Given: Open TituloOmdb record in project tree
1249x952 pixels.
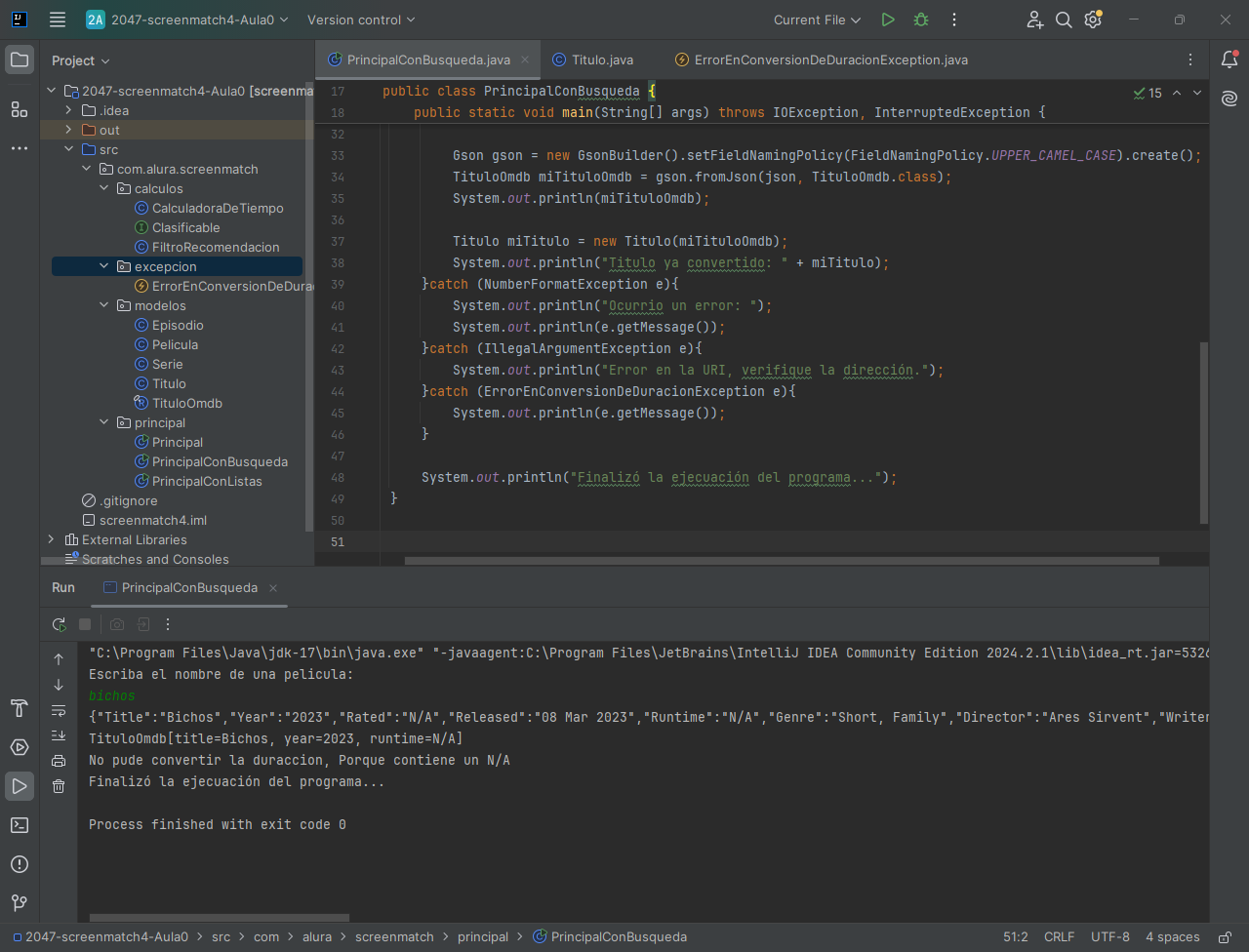Looking at the screenshot, I should point(179,403).
